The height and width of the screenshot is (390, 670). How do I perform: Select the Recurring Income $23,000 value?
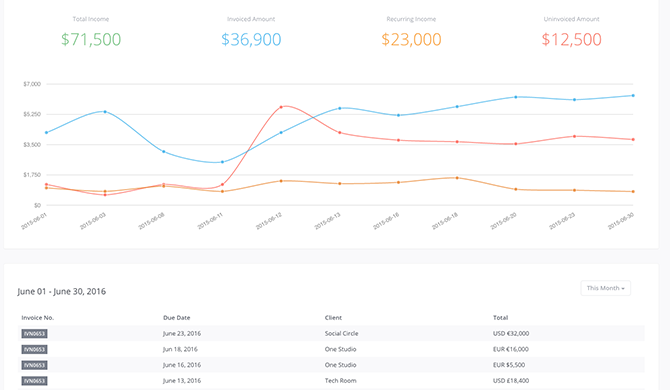411,39
